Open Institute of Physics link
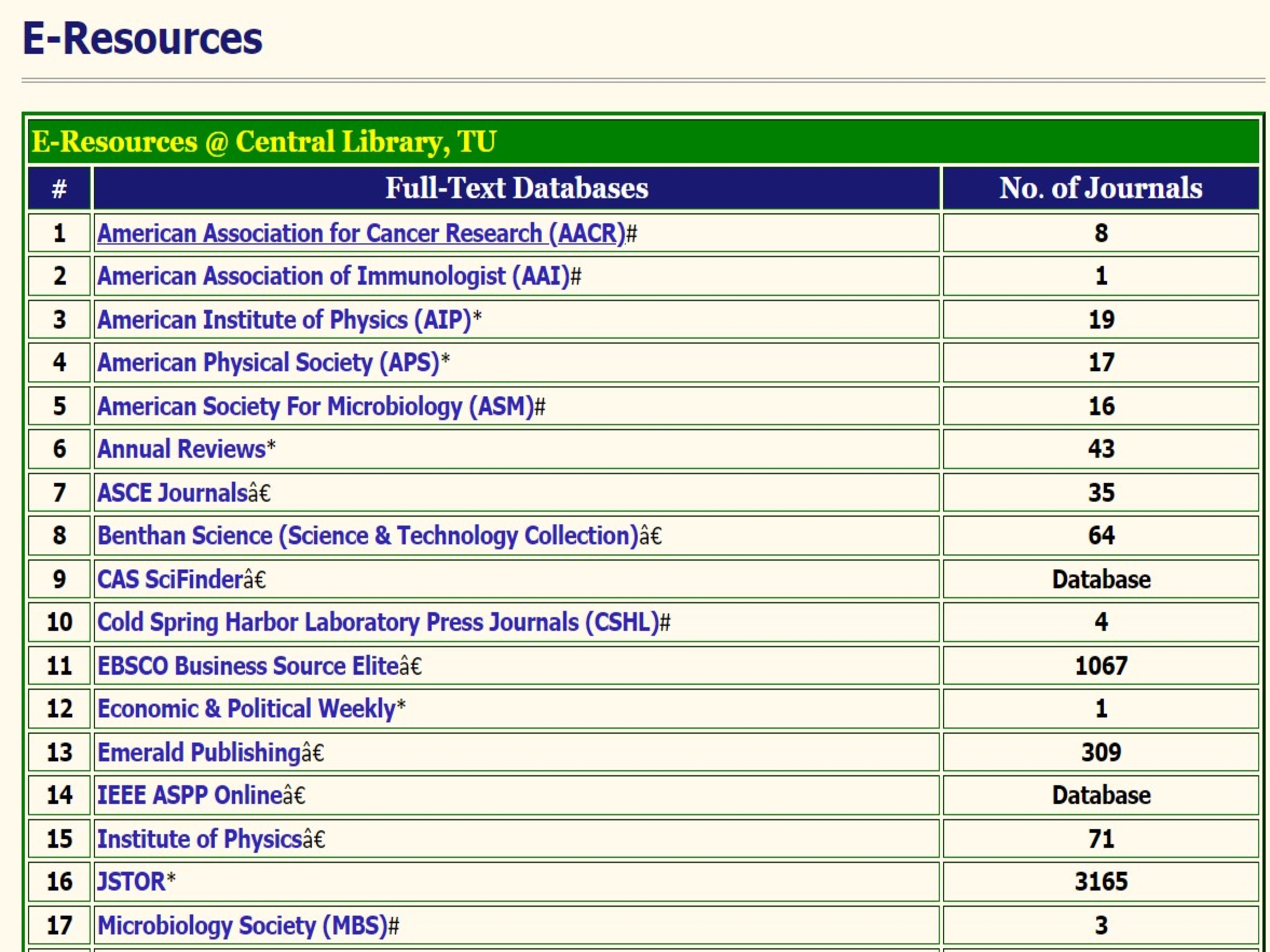This screenshot has height=952, width=1270. tap(200, 839)
